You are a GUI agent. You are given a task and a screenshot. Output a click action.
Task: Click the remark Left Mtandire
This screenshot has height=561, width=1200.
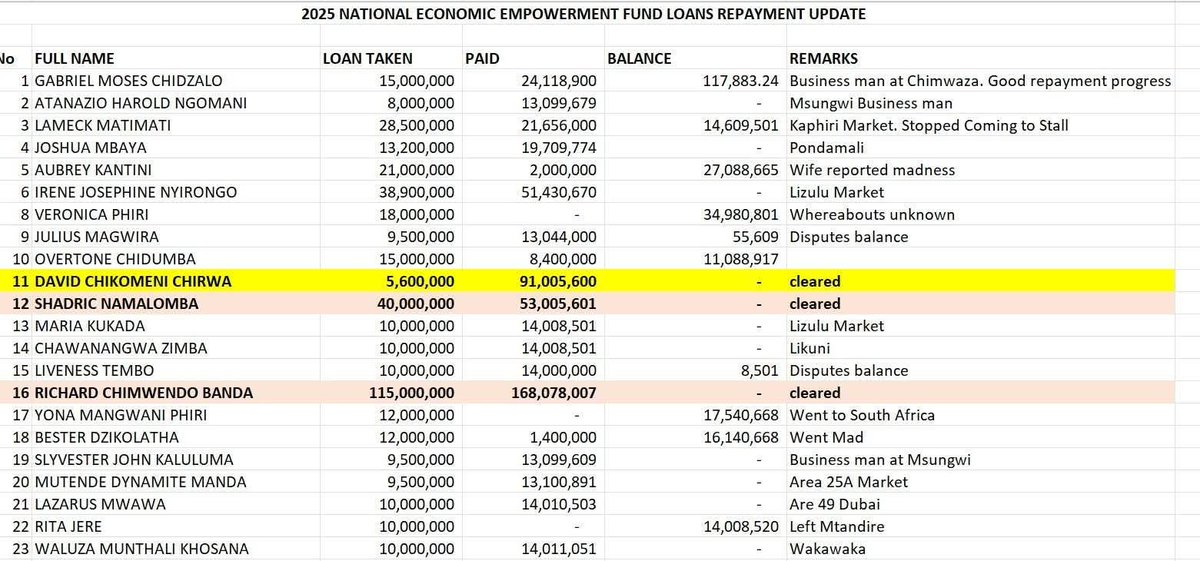pyautogui.click(x=838, y=526)
